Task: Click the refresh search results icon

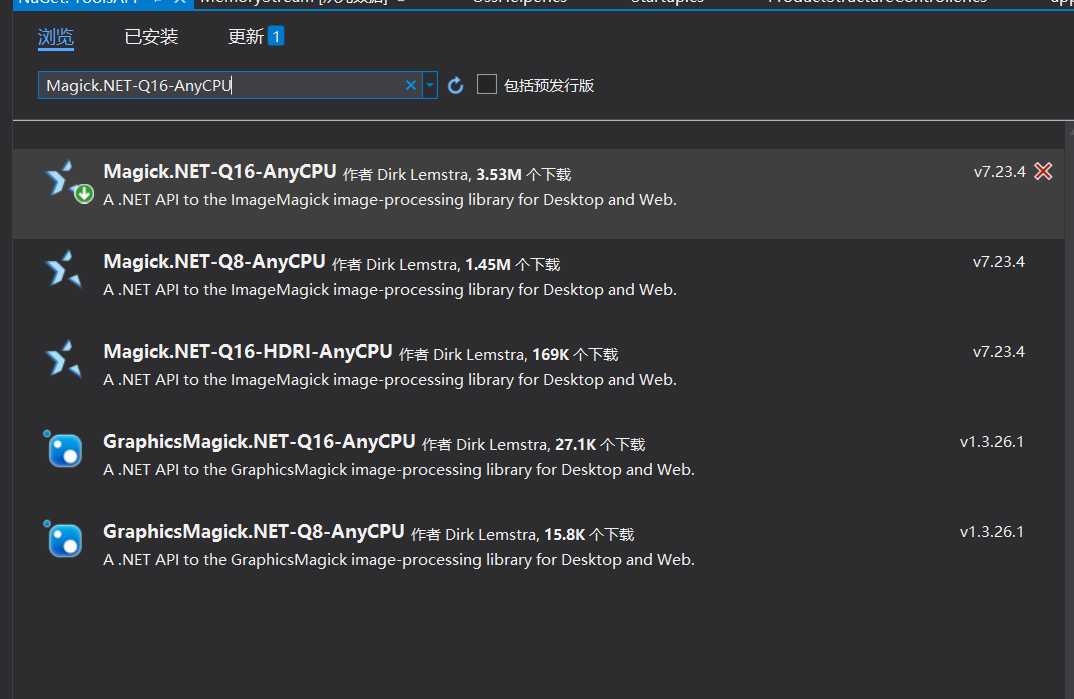Action: click(455, 85)
